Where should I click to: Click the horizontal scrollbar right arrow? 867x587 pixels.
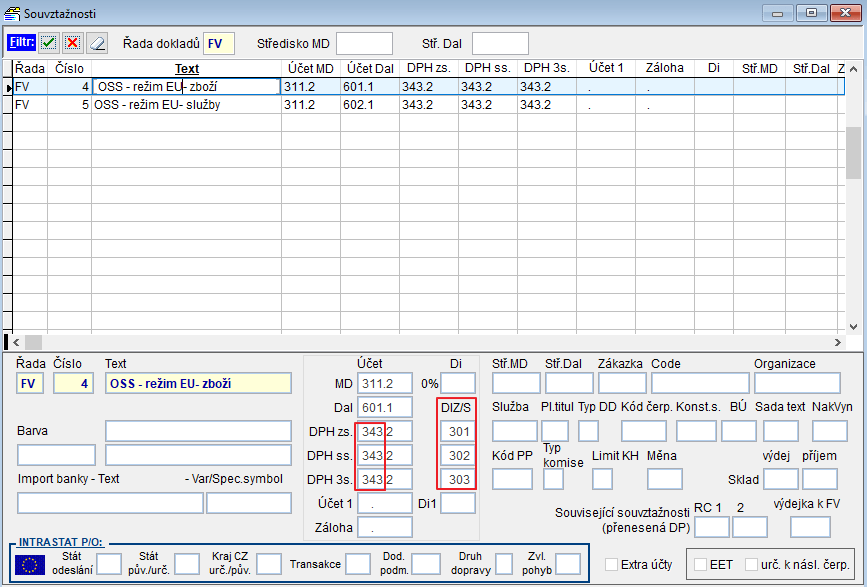838,342
